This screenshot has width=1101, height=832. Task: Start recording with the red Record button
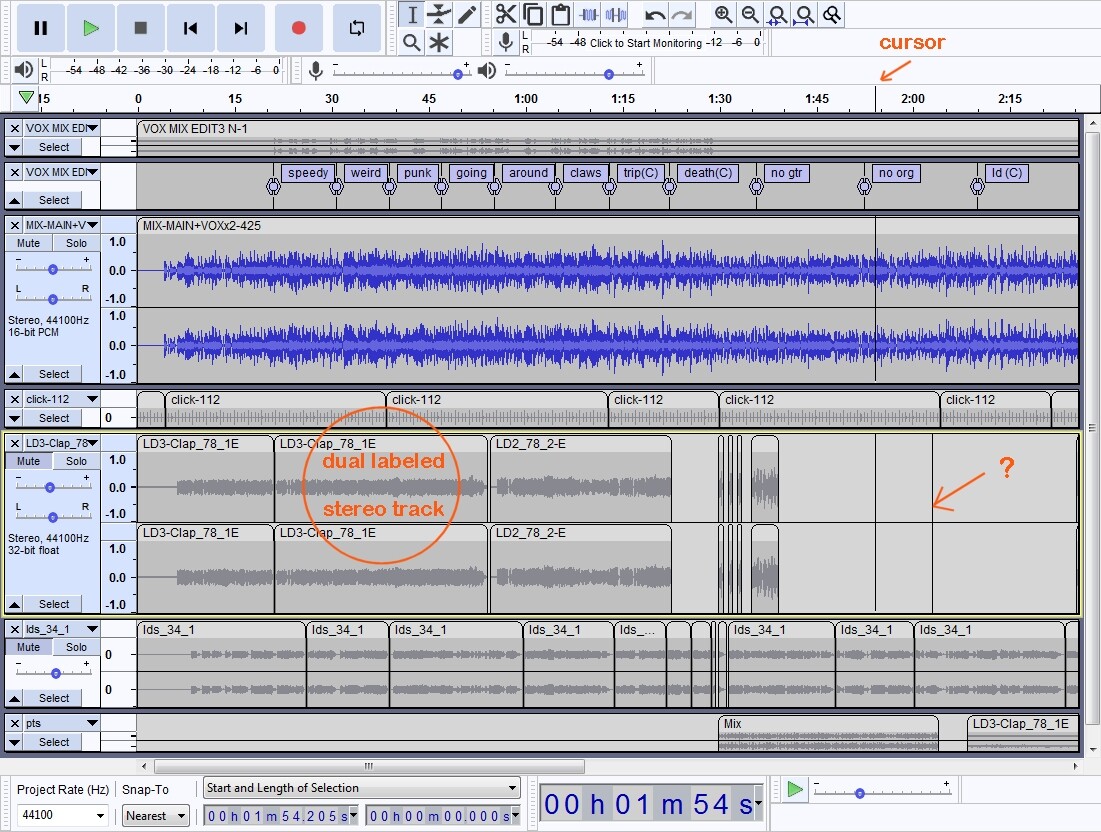click(298, 28)
